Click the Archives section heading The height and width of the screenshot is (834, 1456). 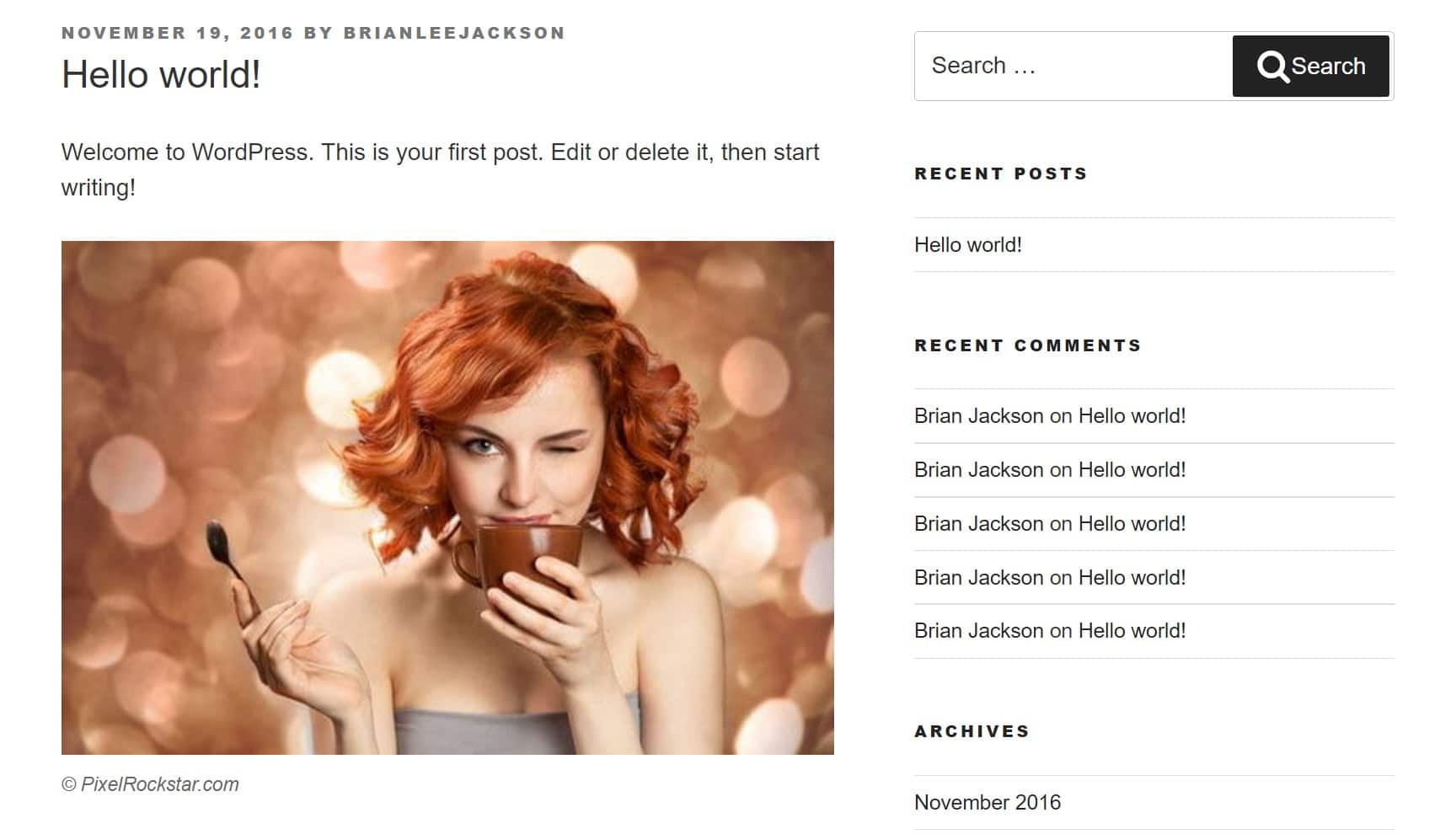click(x=971, y=731)
